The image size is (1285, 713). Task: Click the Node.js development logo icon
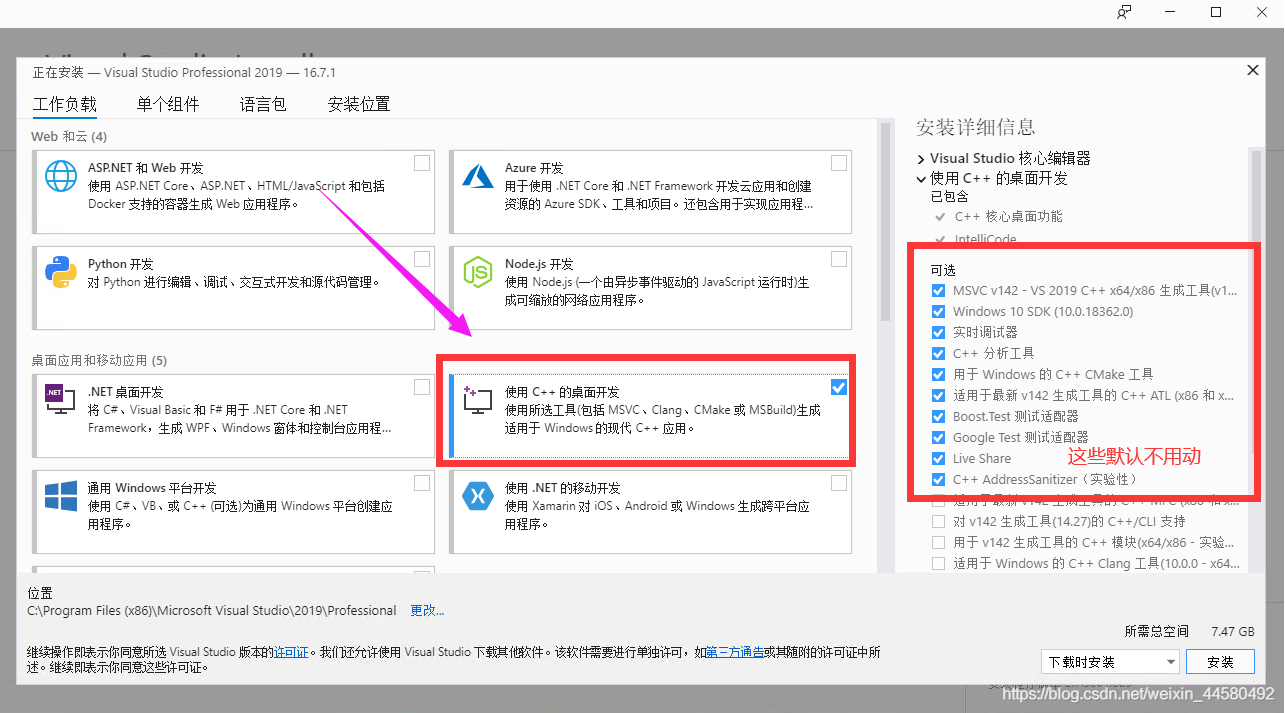[x=478, y=272]
